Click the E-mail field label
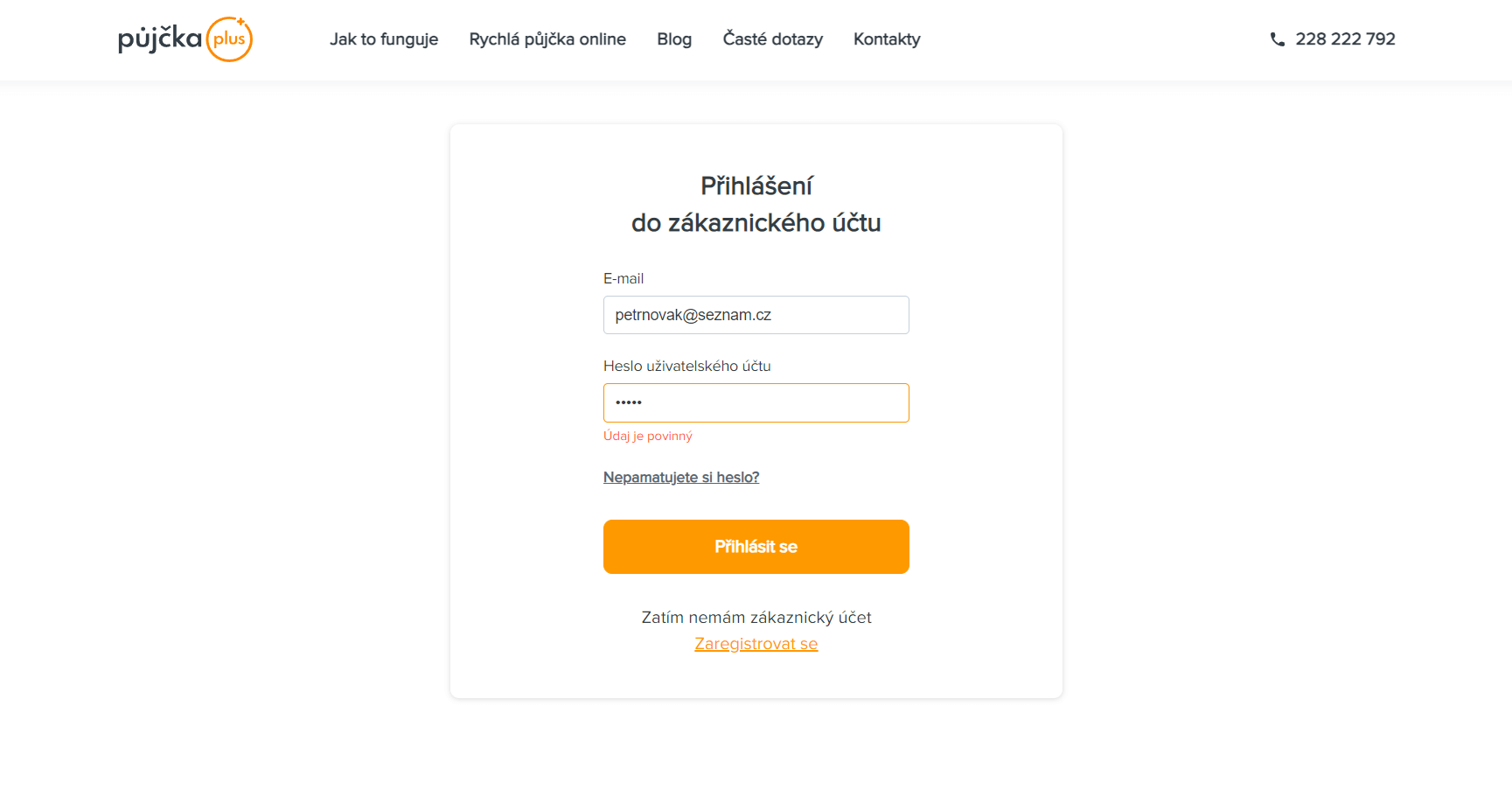The width and height of the screenshot is (1512, 811). click(x=624, y=278)
